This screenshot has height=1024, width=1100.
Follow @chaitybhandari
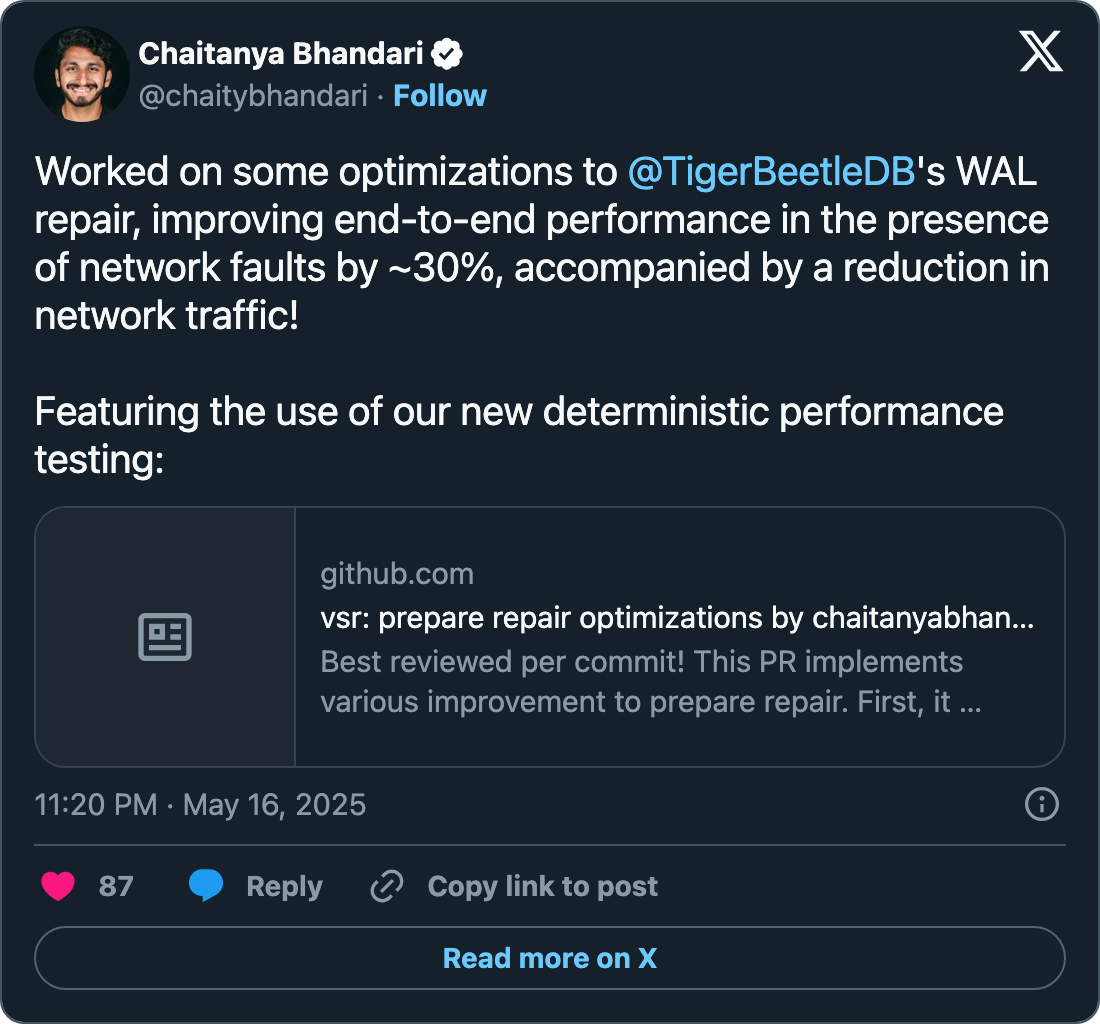click(440, 96)
